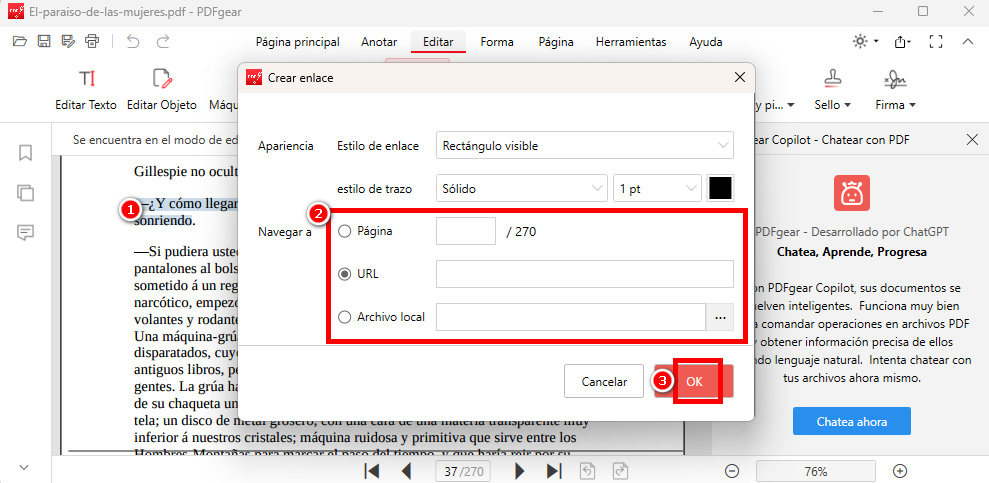Browse local file with ellipsis button
Screen dimensions: 989x483
click(x=720, y=318)
